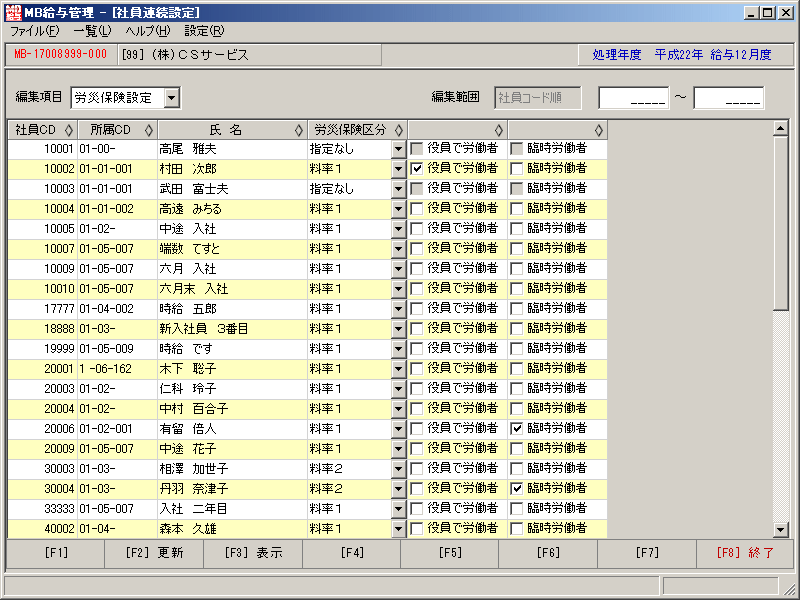The height and width of the screenshot is (600, 800).
Task: Click the [F2] 更新 button
Action: coord(154,553)
